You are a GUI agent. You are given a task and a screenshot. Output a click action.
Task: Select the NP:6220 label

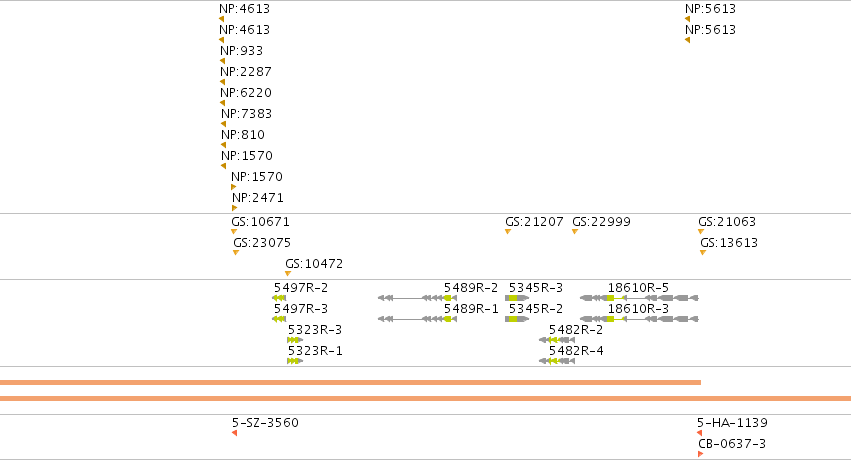246,93
